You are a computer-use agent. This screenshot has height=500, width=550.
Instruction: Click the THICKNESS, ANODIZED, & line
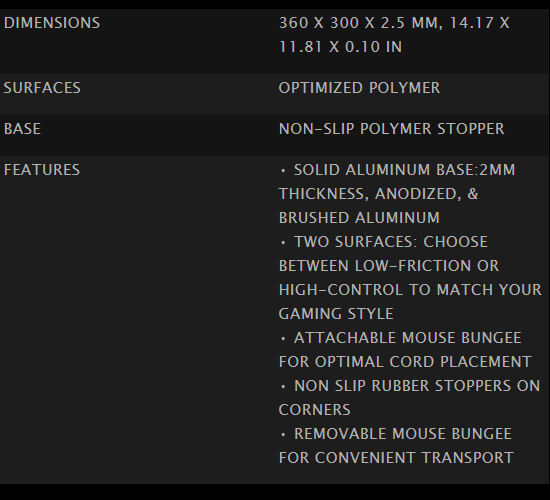tap(378, 194)
